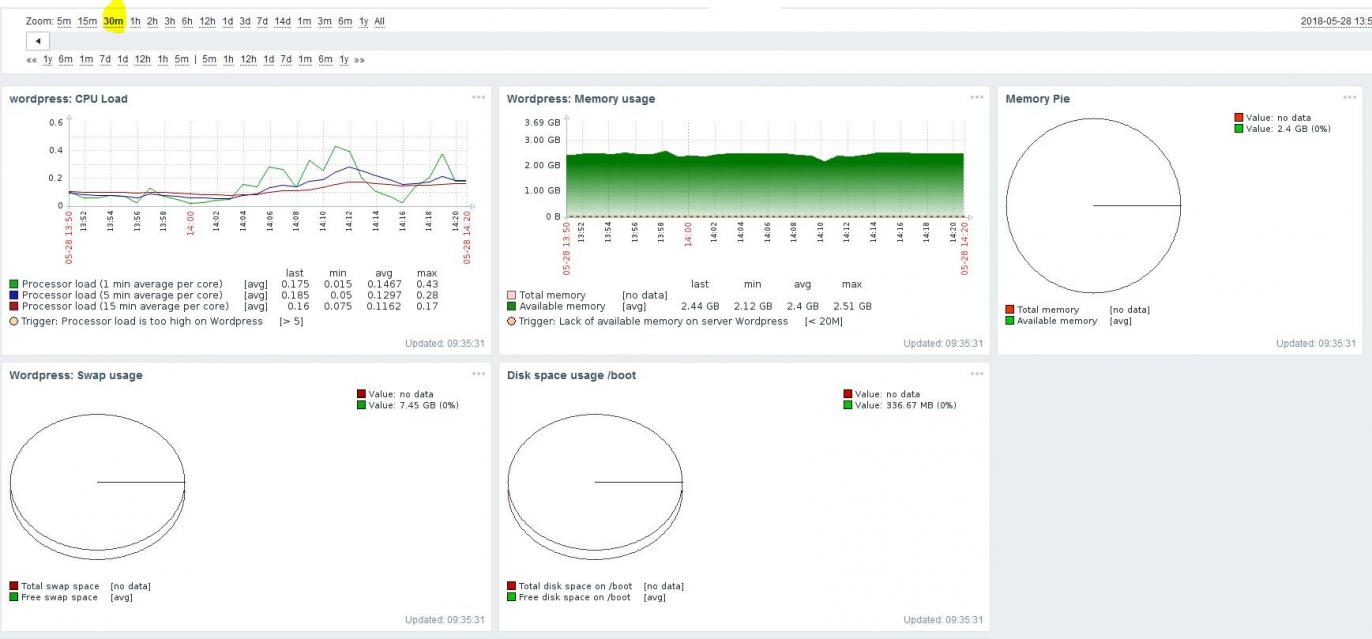Click blue swatch for Processor load 5 min
The width and height of the screenshot is (1372, 639).
pos(14,295)
